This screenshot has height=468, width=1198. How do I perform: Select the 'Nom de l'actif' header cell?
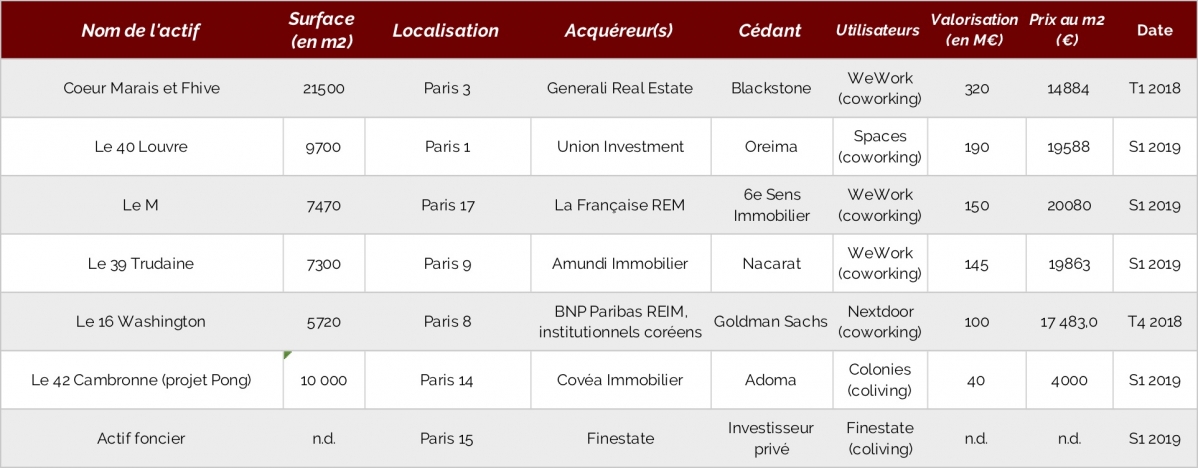pyautogui.click(x=141, y=31)
